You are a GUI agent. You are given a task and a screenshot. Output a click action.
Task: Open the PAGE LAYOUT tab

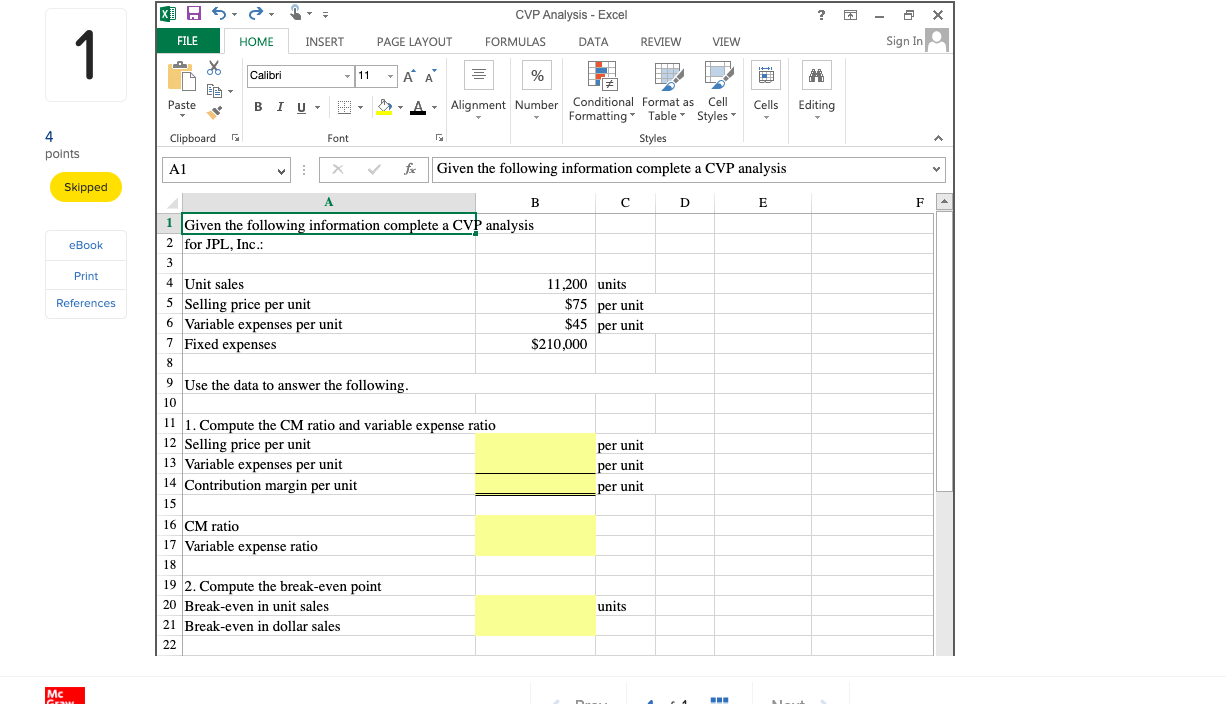[x=414, y=42]
